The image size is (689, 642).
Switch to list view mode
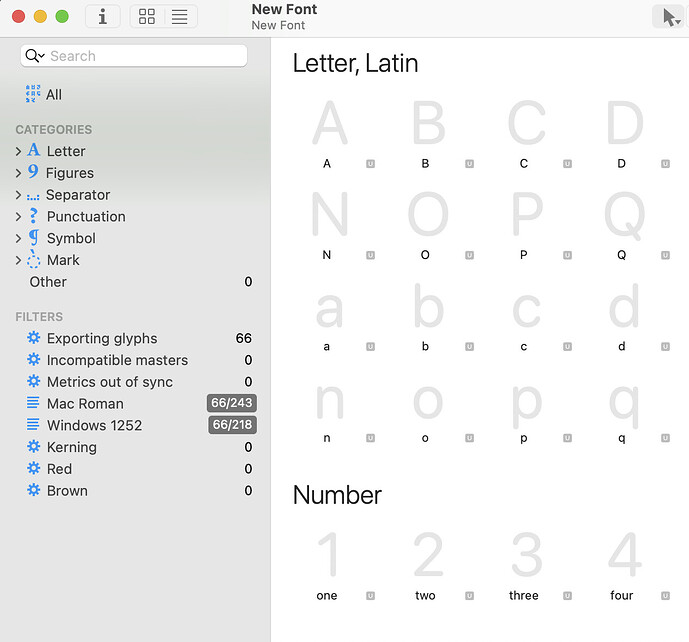click(x=179, y=16)
